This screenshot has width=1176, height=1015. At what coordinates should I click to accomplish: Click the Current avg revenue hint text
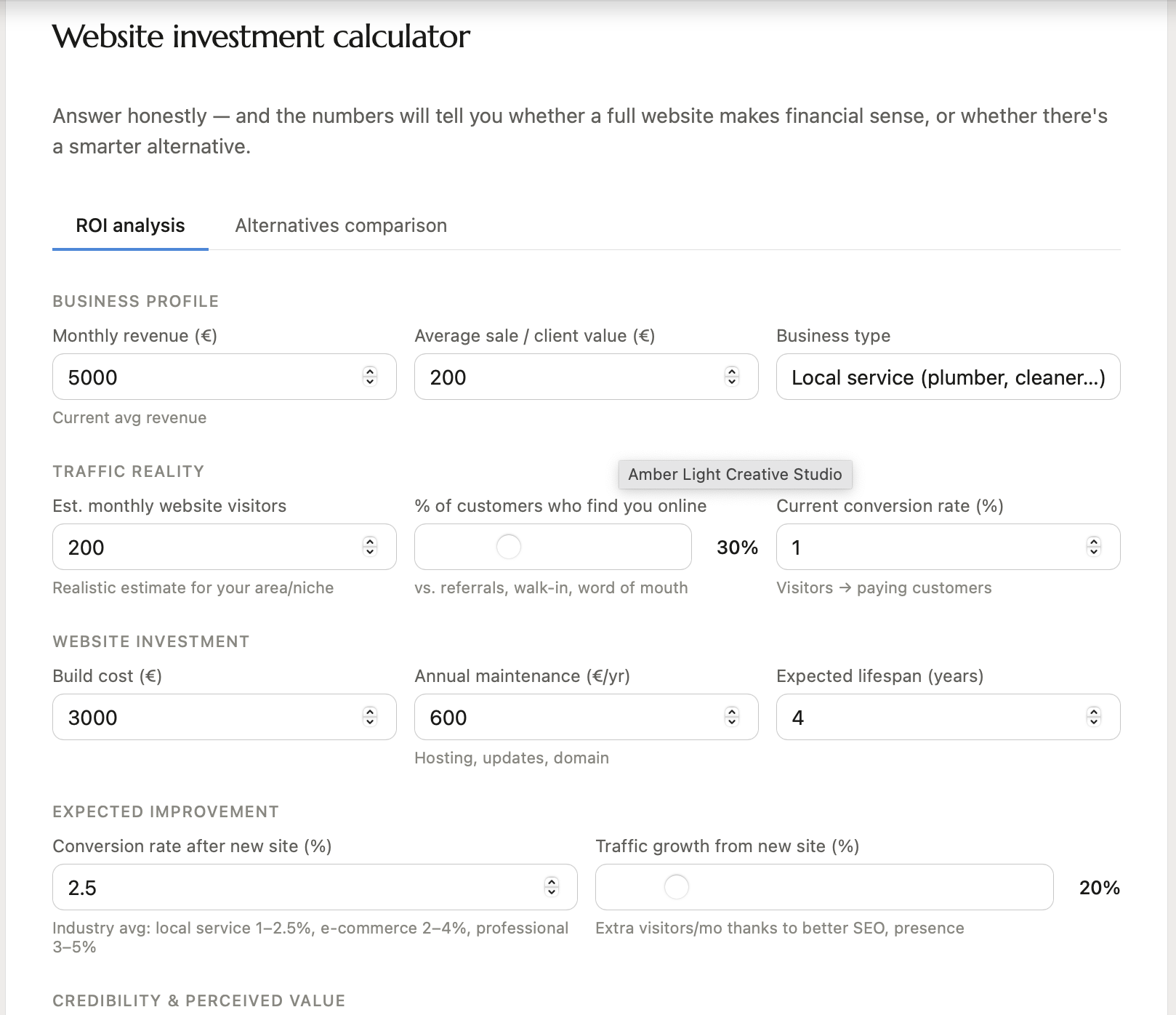pyautogui.click(x=129, y=417)
